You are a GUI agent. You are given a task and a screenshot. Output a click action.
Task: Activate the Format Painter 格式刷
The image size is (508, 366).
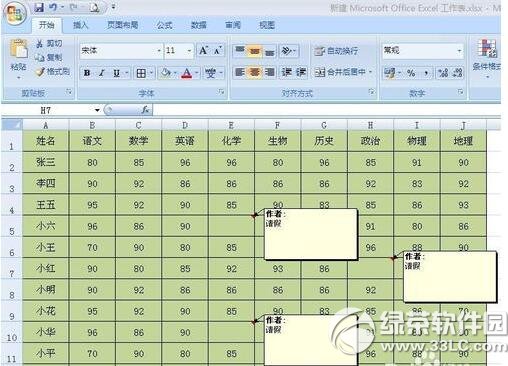click(53, 71)
